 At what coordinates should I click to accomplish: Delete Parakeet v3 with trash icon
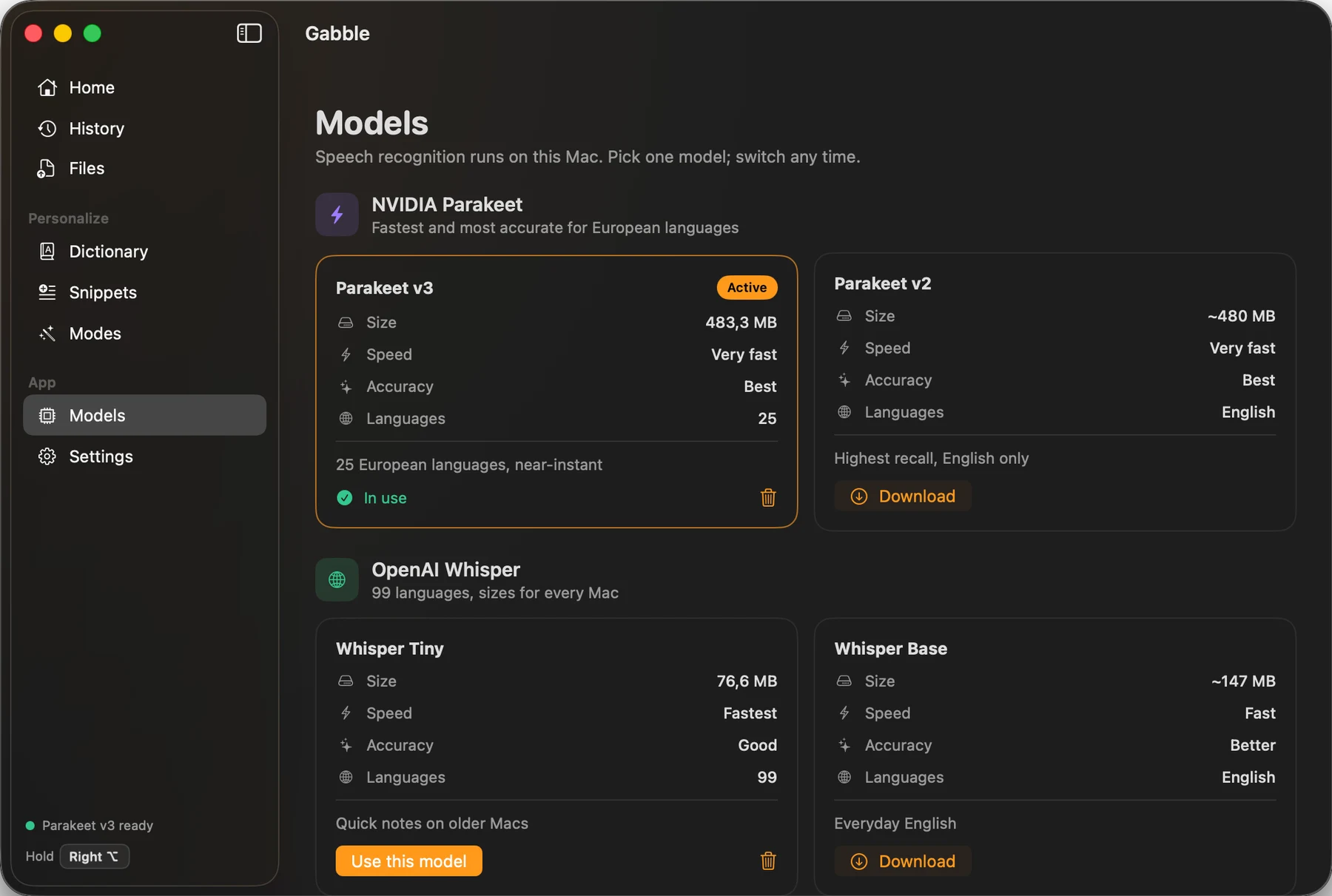point(768,498)
